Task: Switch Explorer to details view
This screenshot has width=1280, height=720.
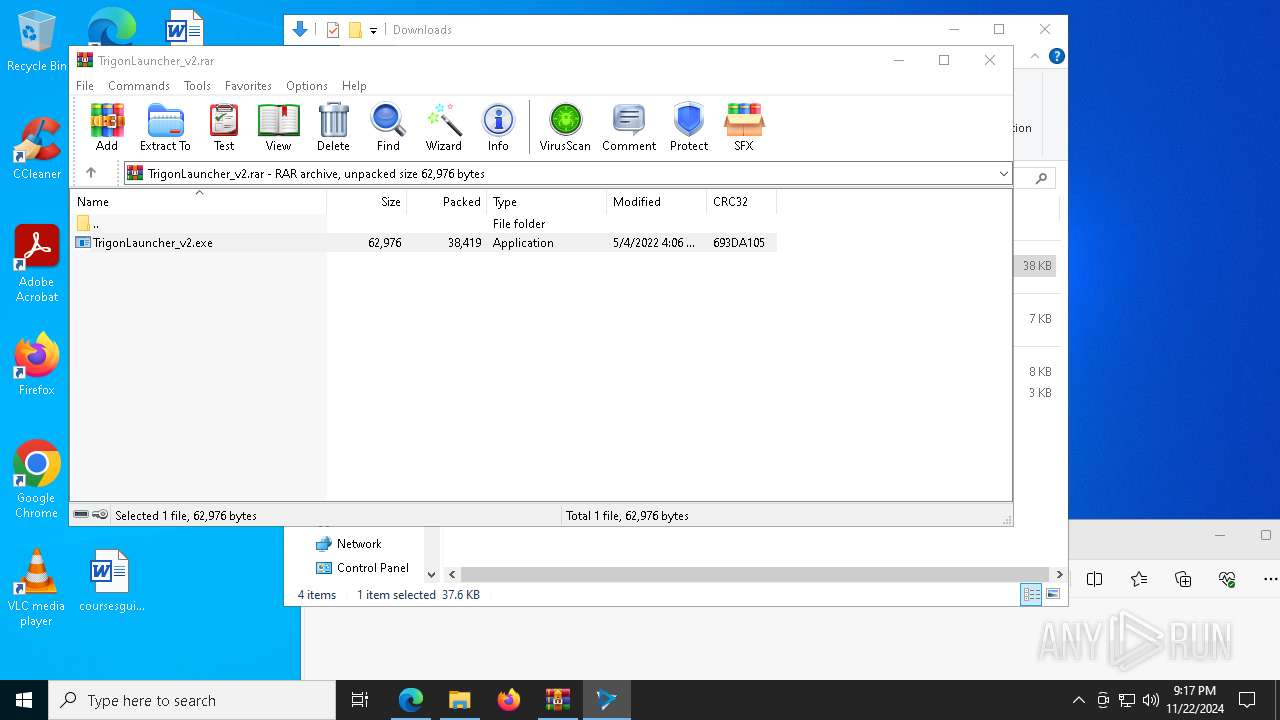Action: click(x=1031, y=595)
